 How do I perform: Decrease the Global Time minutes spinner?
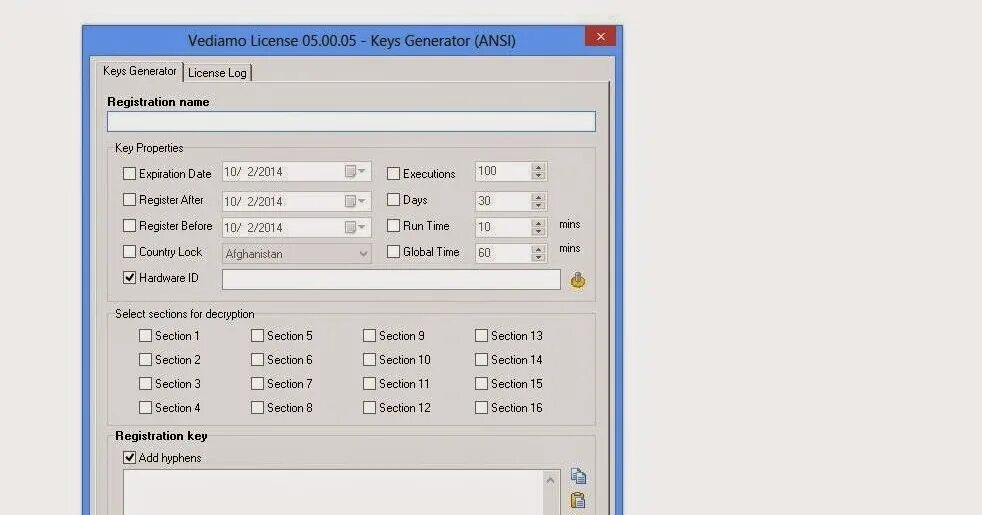pos(539,258)
